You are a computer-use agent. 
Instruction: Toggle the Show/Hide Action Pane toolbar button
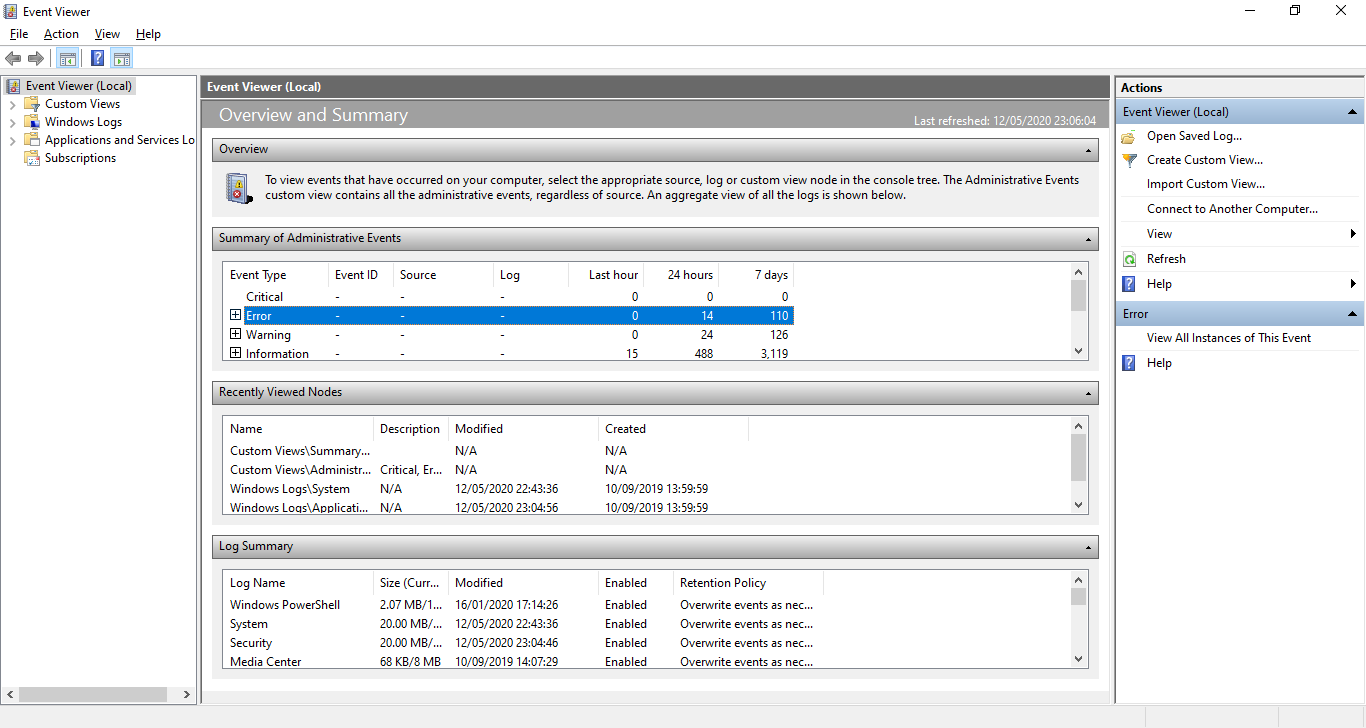pos(122,58)
